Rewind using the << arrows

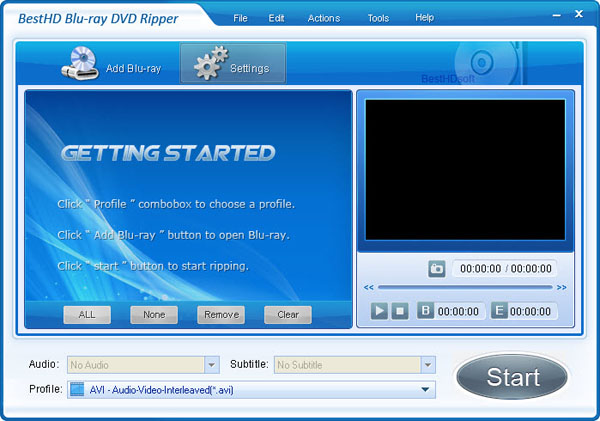pos(368,287)
